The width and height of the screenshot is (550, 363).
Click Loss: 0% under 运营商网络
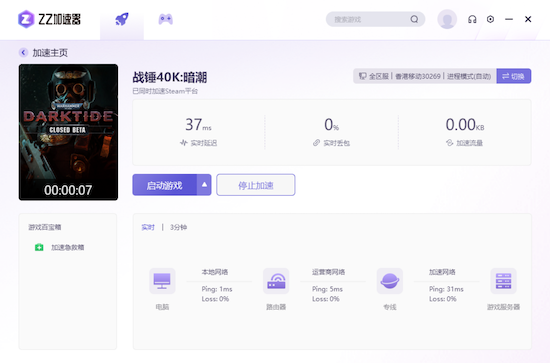[x=326, y=299]
